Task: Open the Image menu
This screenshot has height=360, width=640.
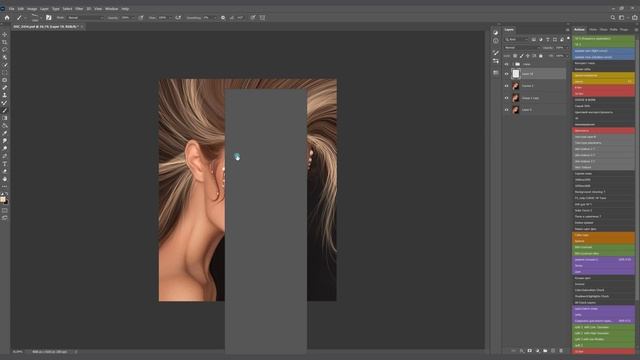Action: [32, 9]
